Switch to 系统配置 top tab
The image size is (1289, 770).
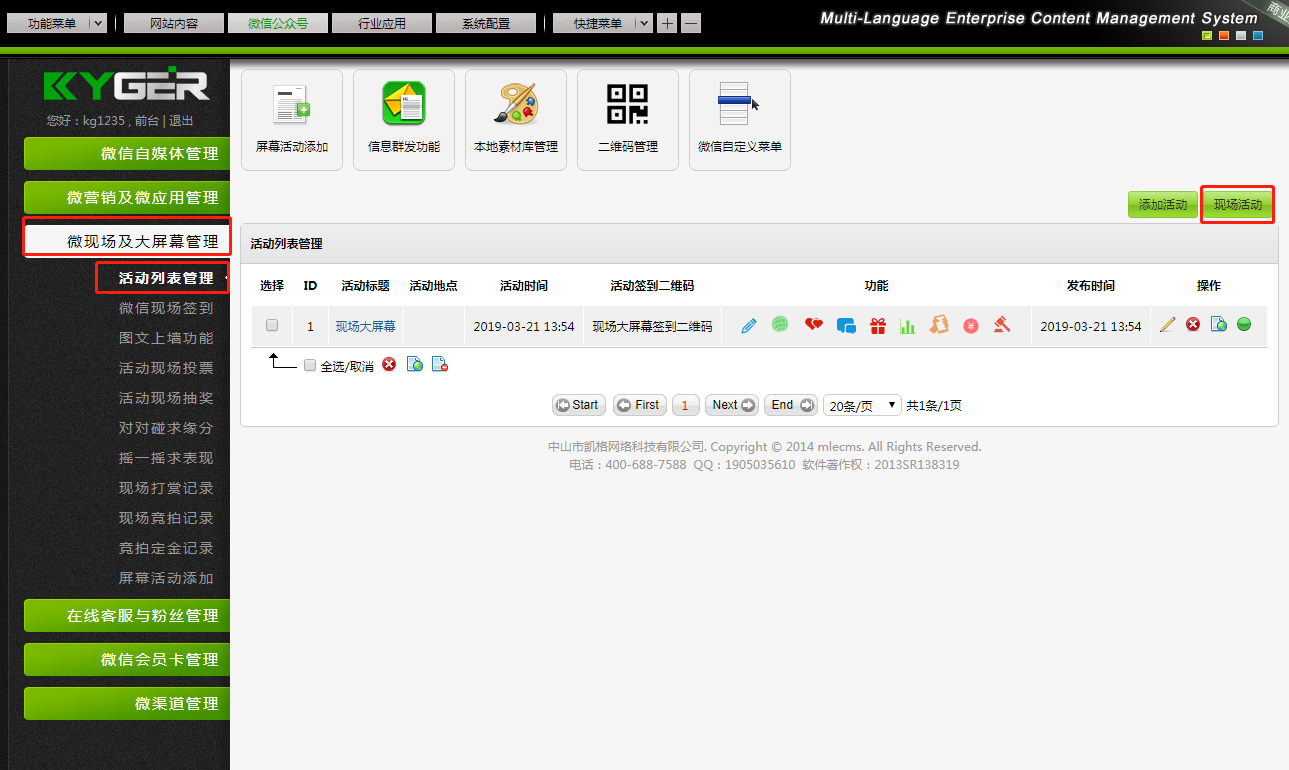[486, 23]
